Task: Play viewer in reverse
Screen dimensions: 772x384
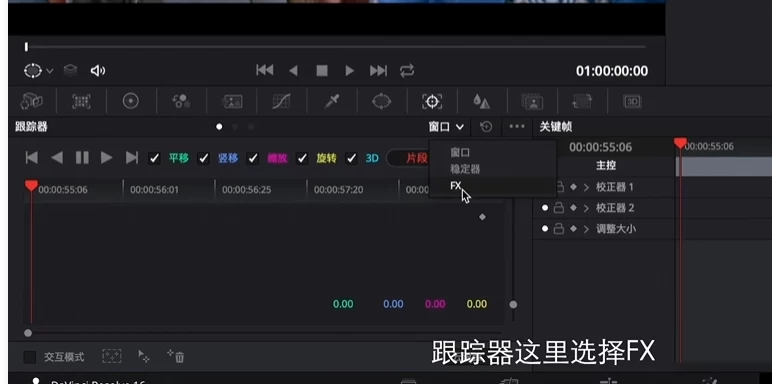Action: (293, 71)
